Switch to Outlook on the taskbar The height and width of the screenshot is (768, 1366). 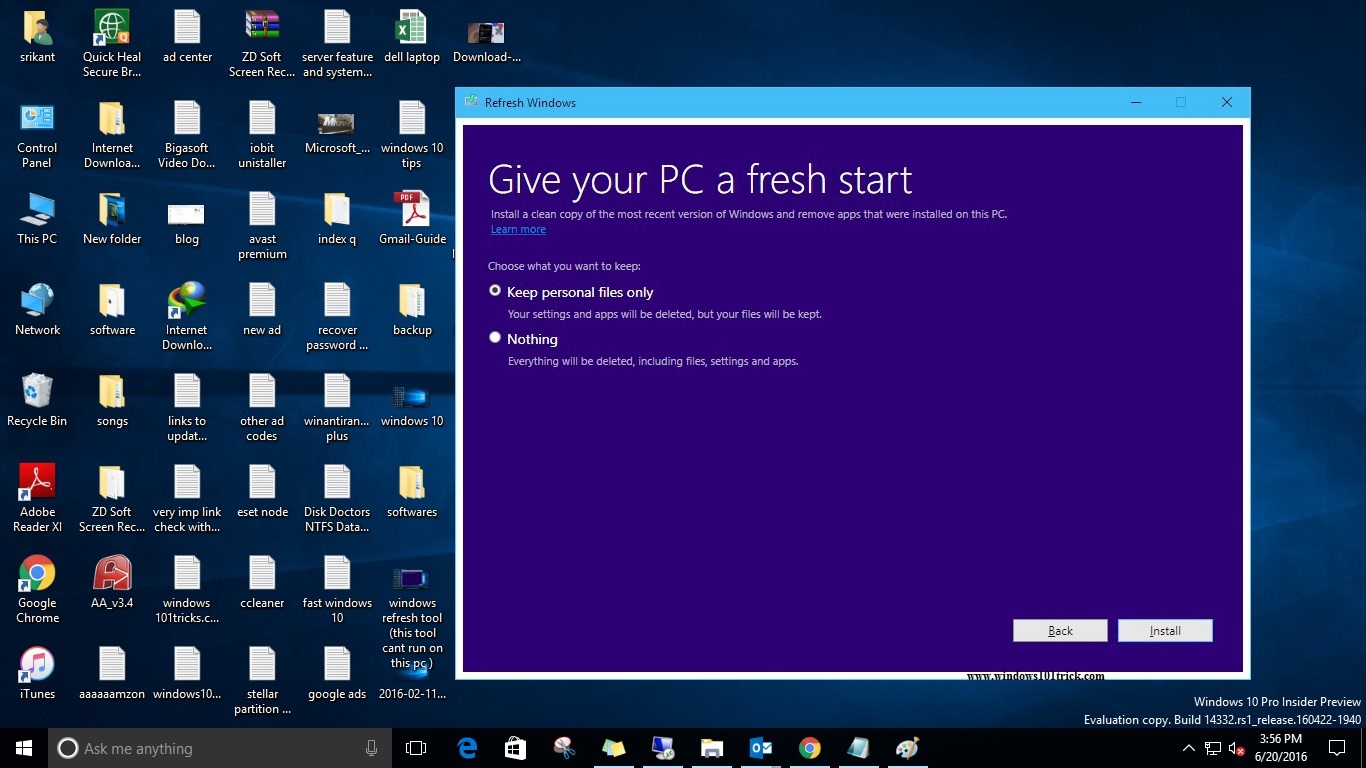[x=761, y=748]
